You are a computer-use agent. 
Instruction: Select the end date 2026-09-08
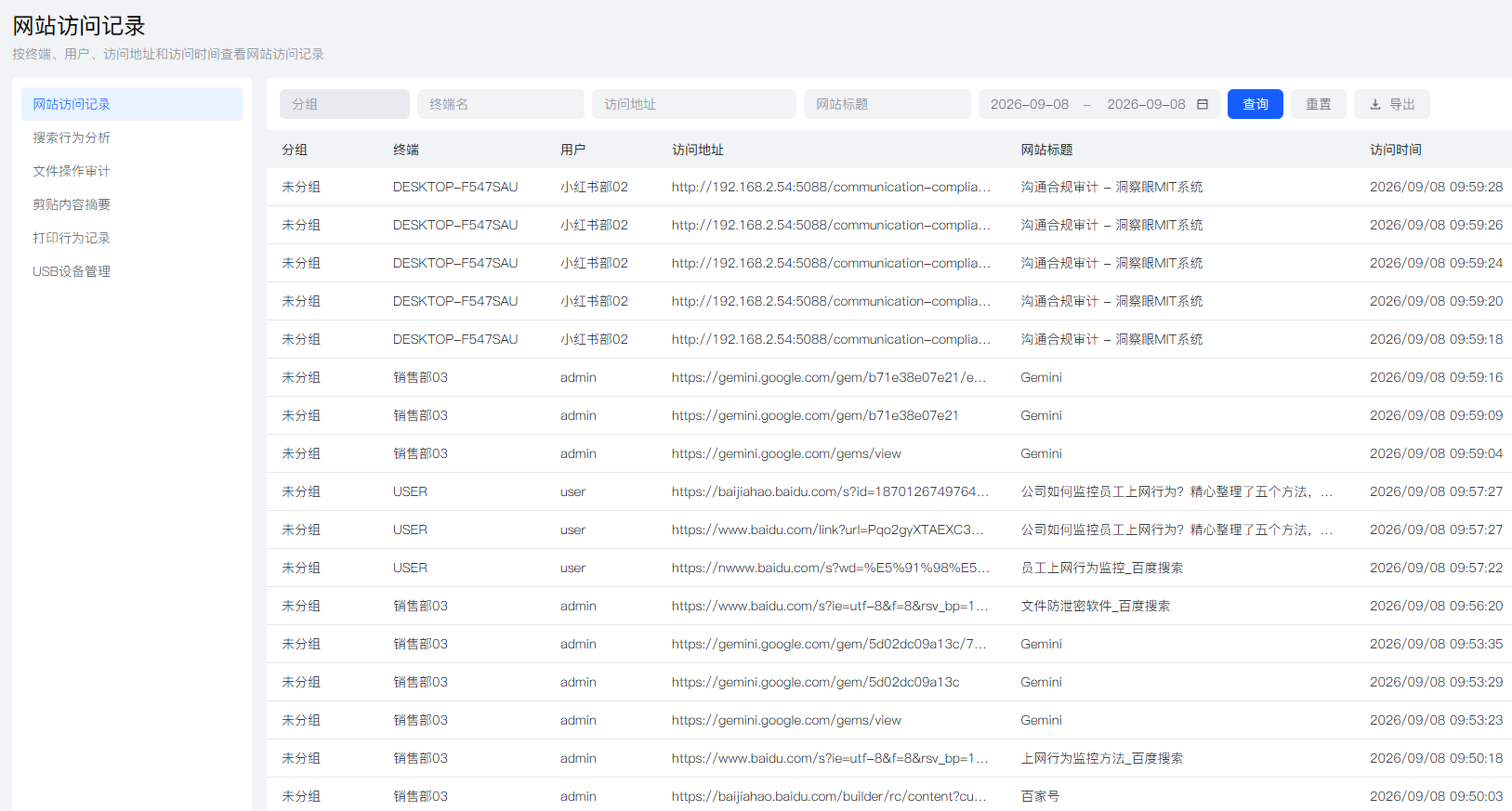[1146, 104]
